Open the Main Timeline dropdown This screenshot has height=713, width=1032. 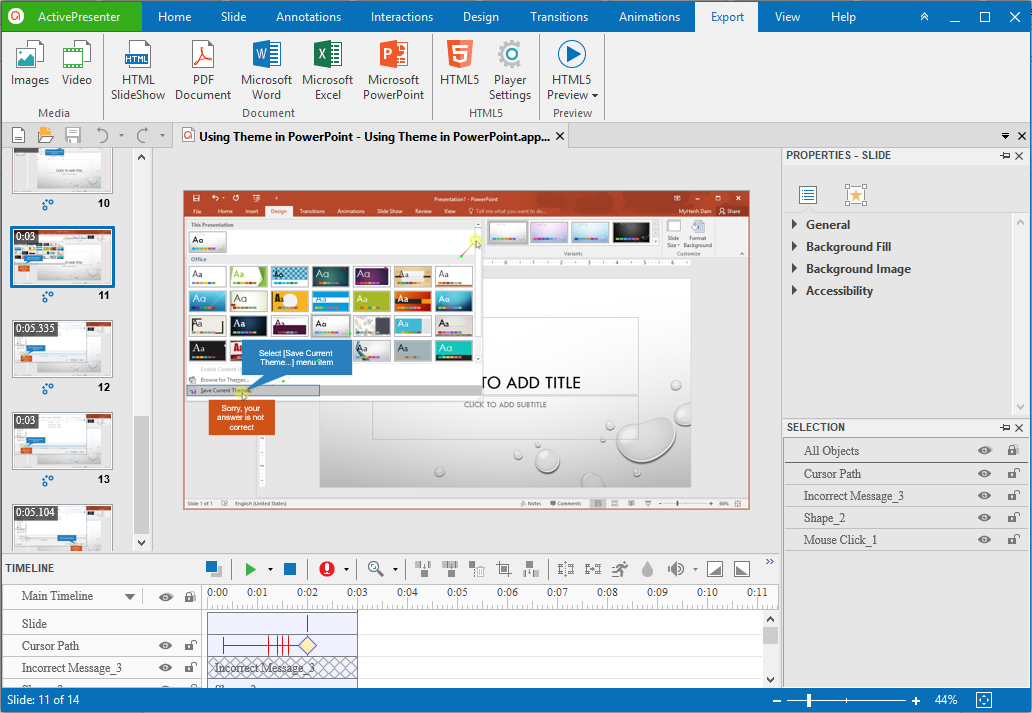130,596
